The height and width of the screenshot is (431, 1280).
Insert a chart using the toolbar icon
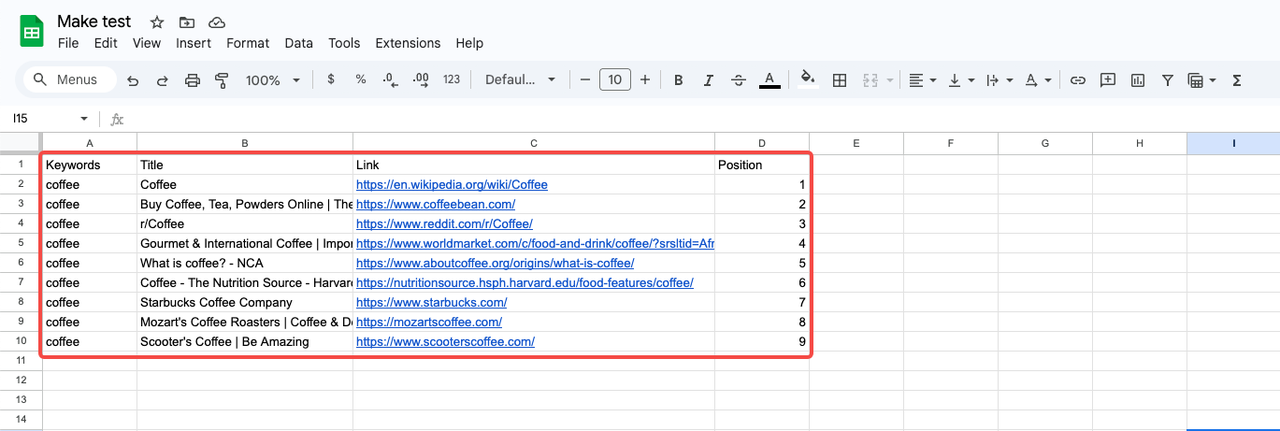click(x=1138, y=80)
